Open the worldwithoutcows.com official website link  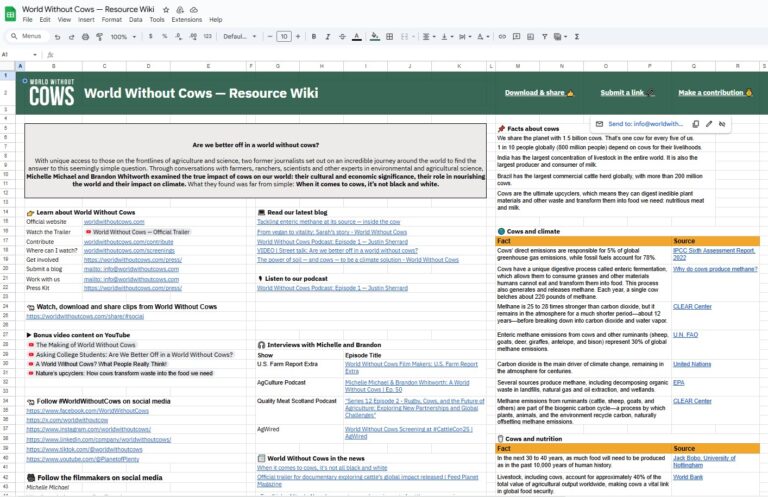(114, 222)
